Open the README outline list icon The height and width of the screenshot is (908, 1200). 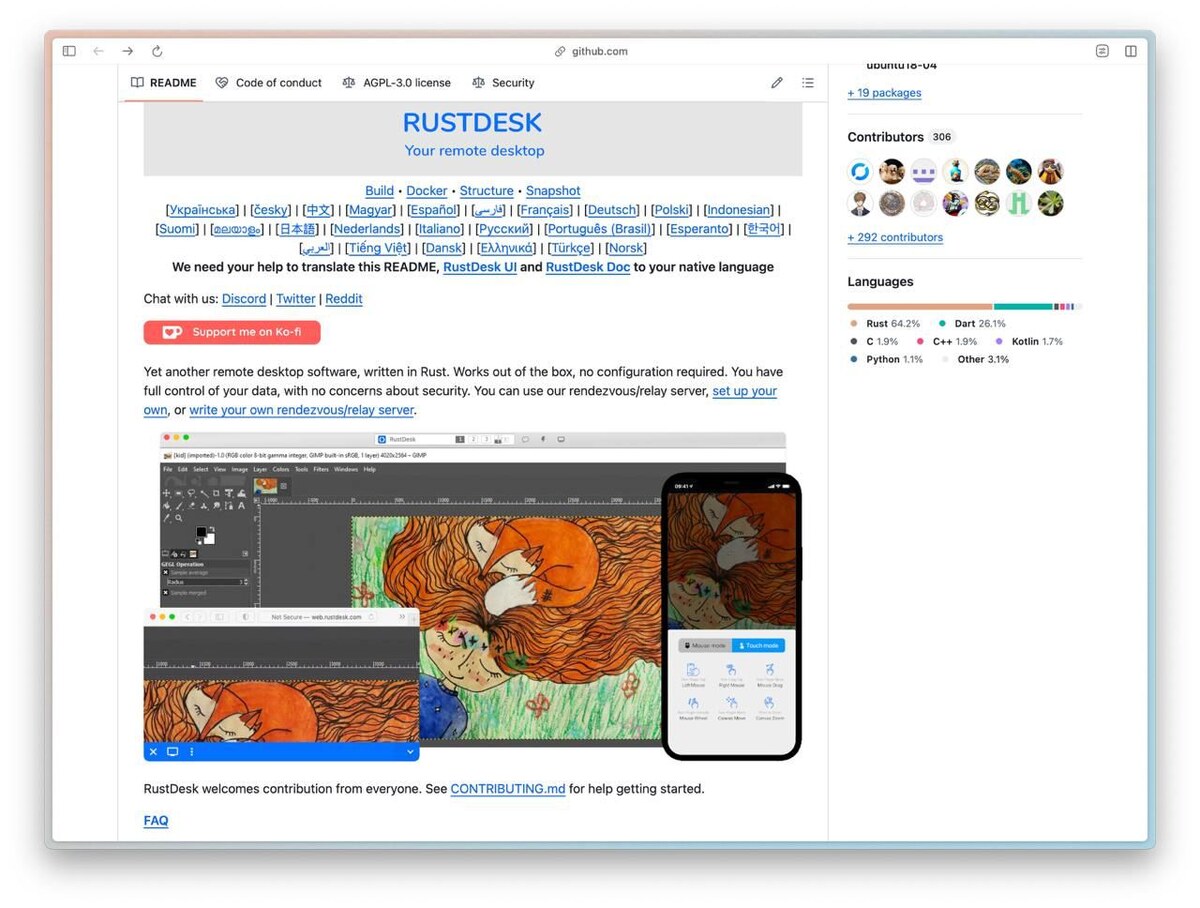[808, 83]
